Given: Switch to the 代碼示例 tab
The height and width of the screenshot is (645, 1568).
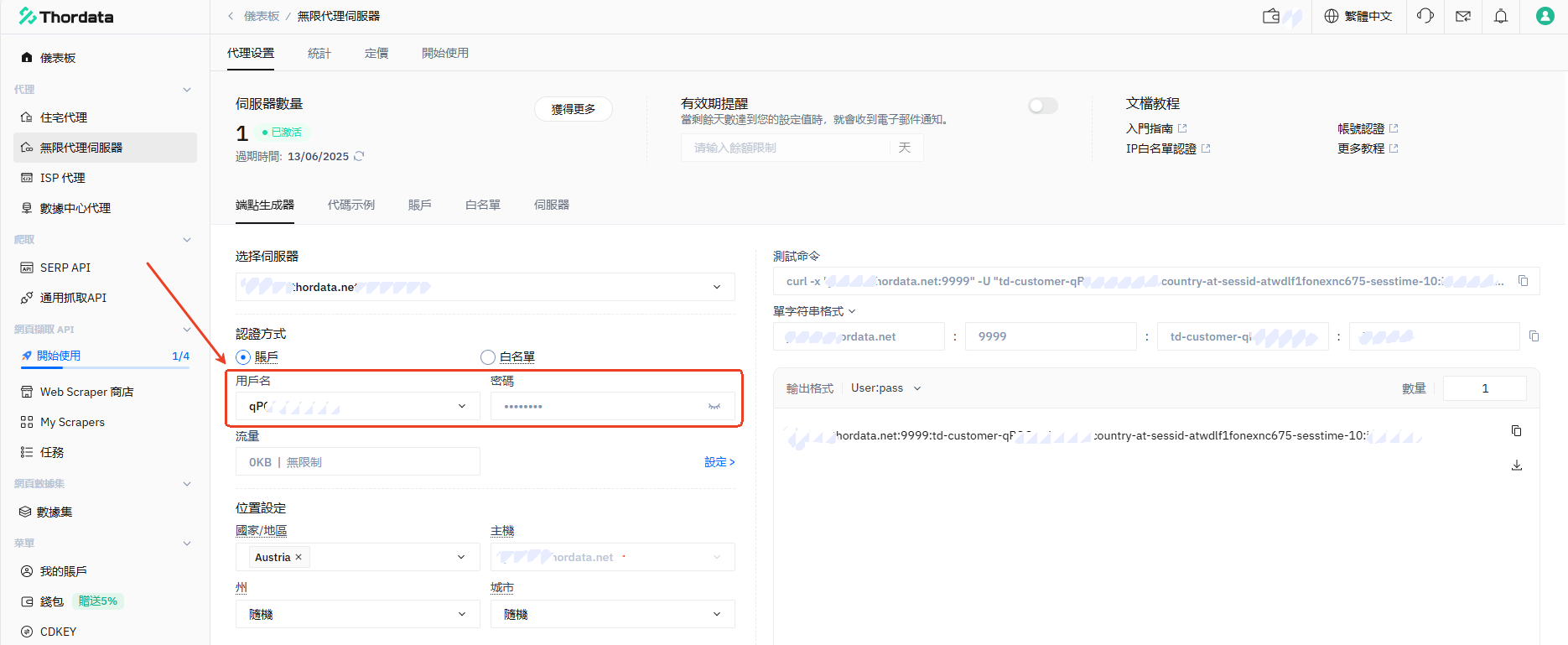Looking at the screenshot, I should click(350, 205).
